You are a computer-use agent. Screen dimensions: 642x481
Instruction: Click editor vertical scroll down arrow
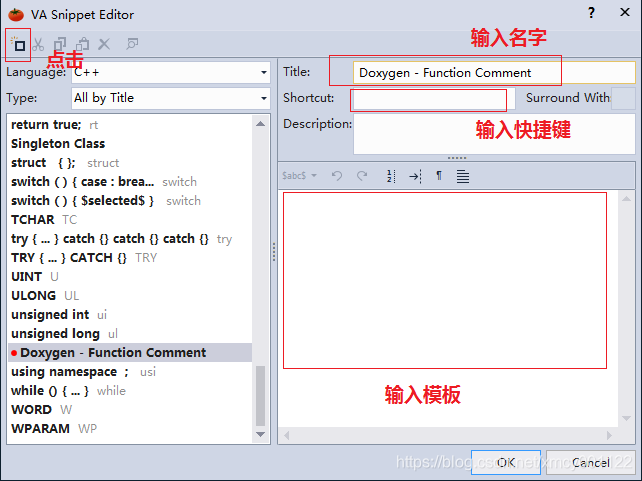tap(626, 418)
